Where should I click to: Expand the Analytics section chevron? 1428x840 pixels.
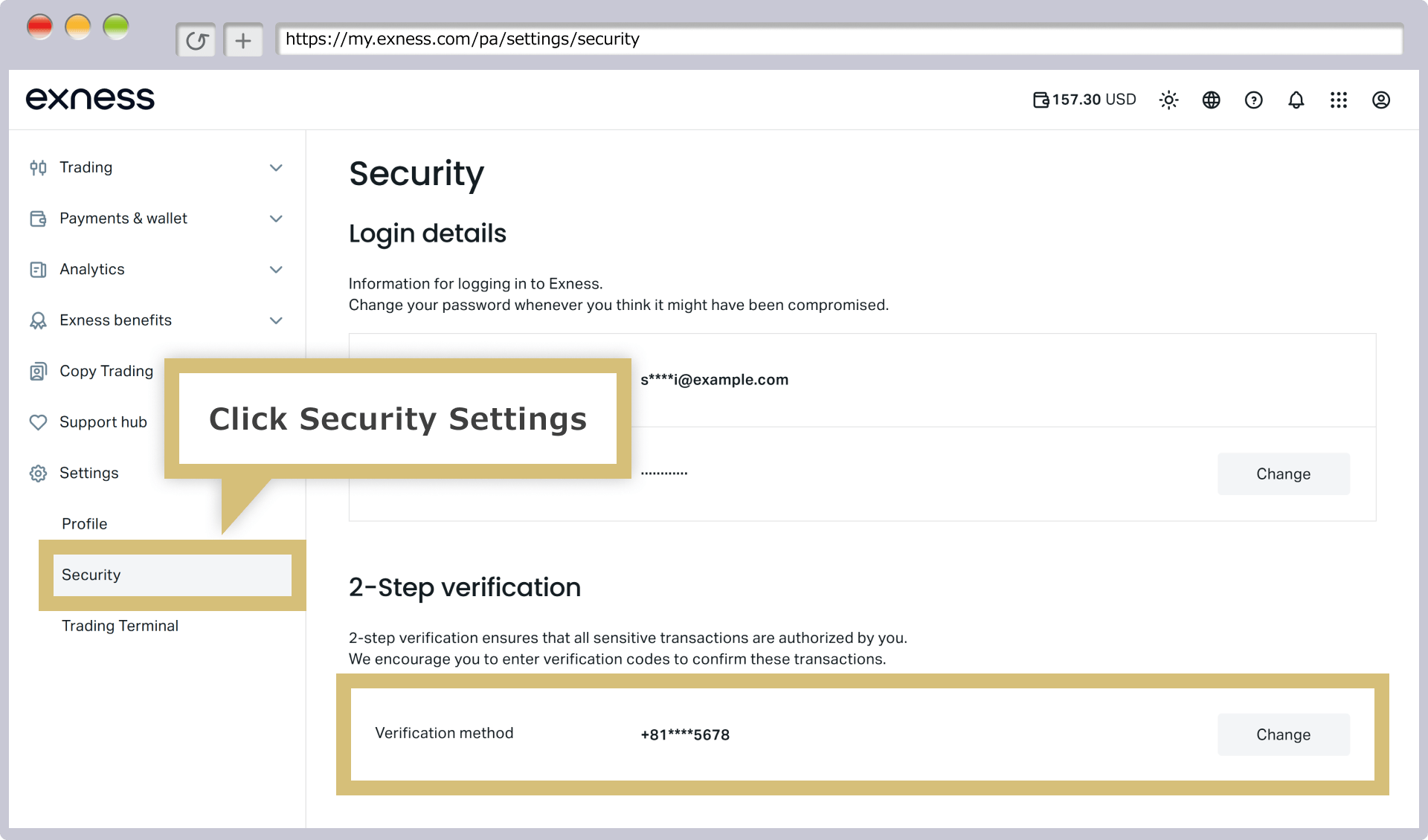[x=276, y=269]
